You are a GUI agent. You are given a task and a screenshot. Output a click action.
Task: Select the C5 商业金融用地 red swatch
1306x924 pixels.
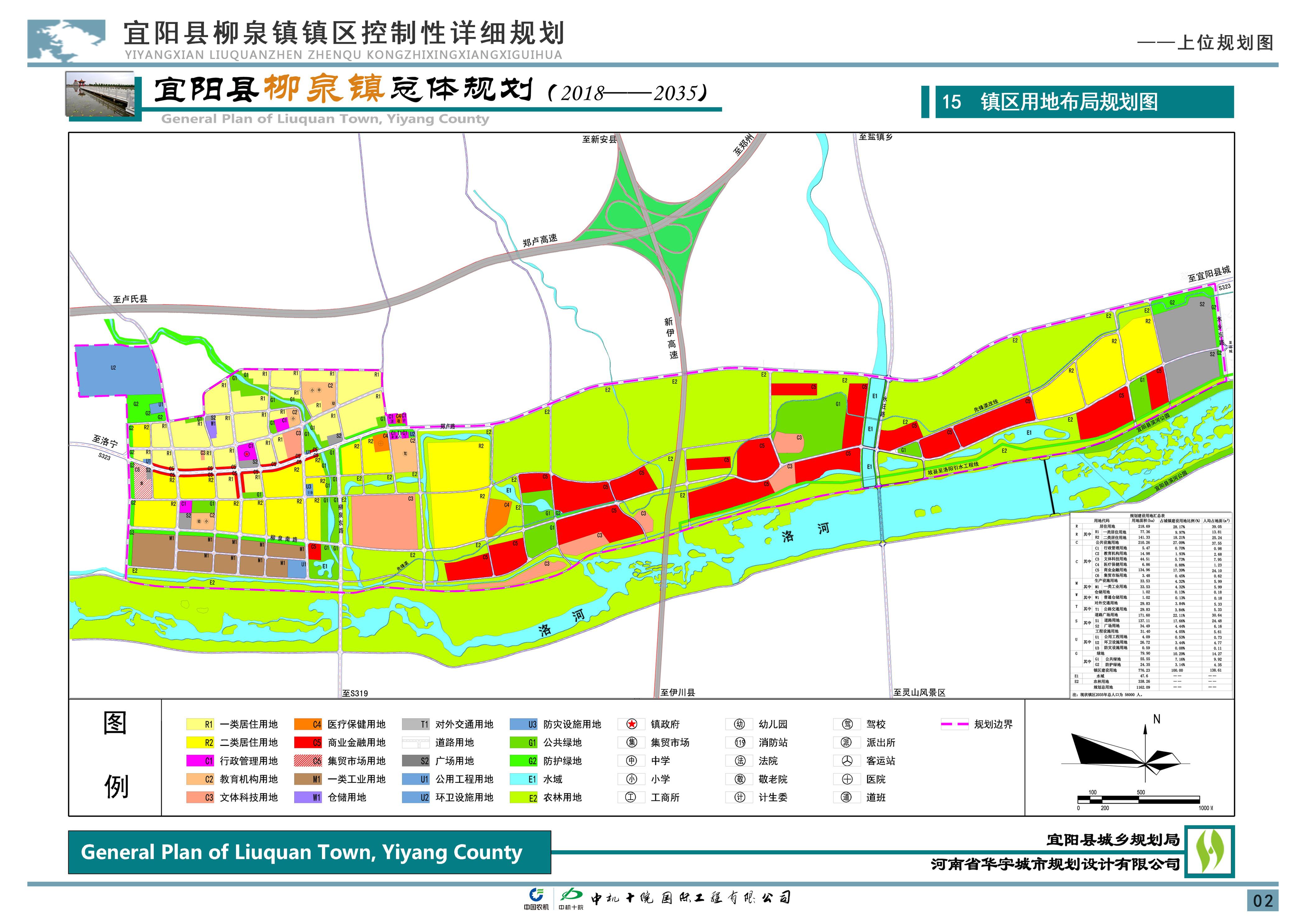tap(308, 742)
